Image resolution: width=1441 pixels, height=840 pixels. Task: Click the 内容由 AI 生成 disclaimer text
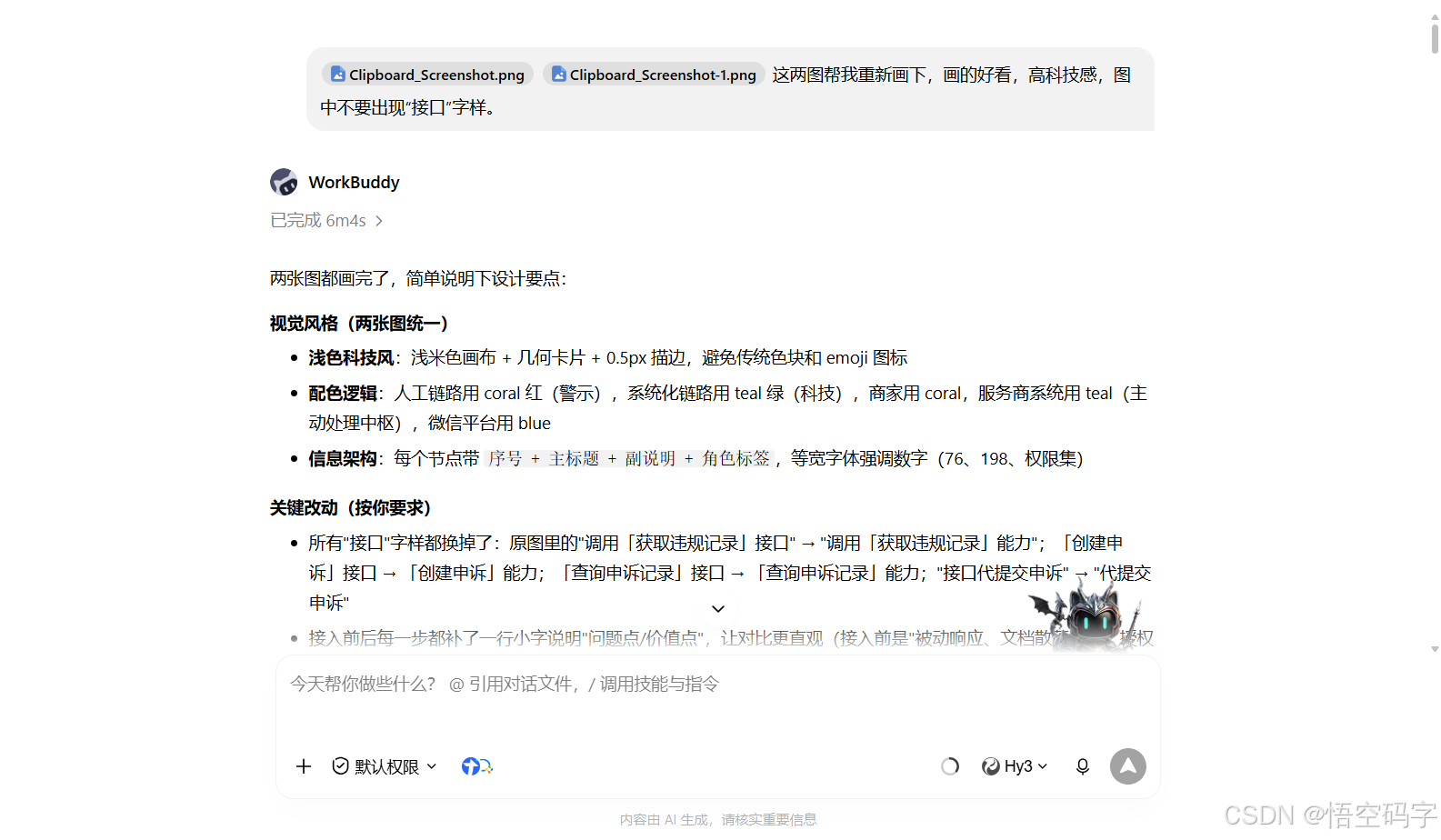[x=718, y=820]
